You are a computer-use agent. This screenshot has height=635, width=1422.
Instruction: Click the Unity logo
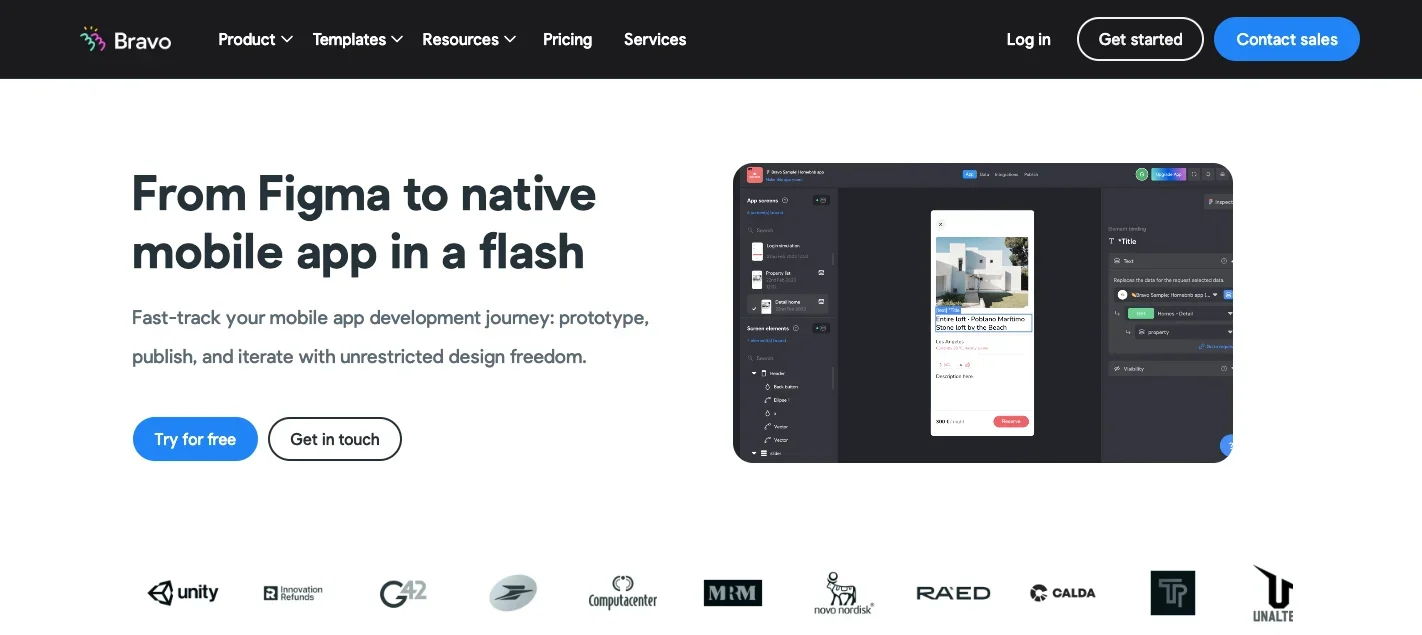coord(183,593)
